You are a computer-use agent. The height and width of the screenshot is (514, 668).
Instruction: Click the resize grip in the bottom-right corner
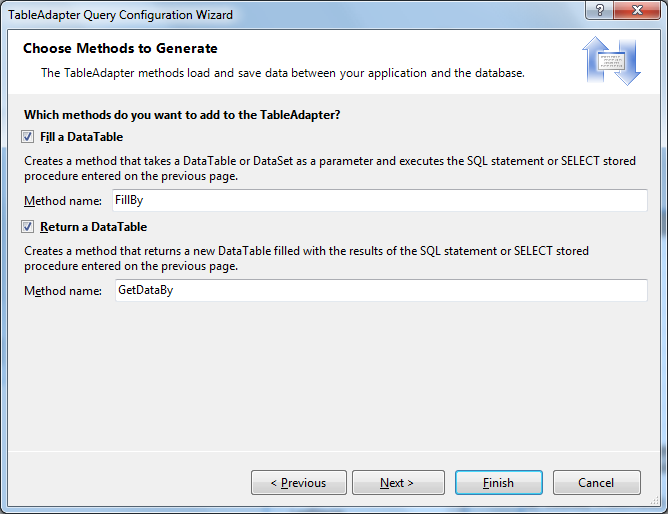655,501
